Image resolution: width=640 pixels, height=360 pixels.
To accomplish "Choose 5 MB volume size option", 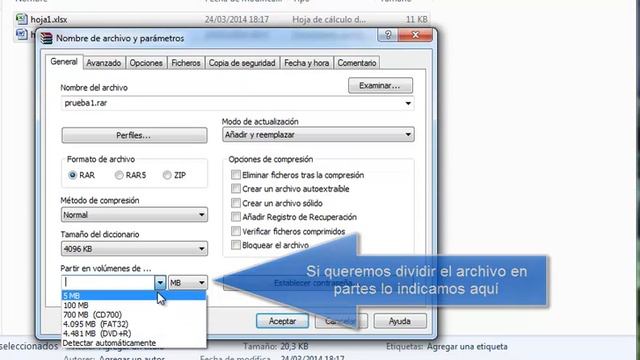I will coord(134,296).
